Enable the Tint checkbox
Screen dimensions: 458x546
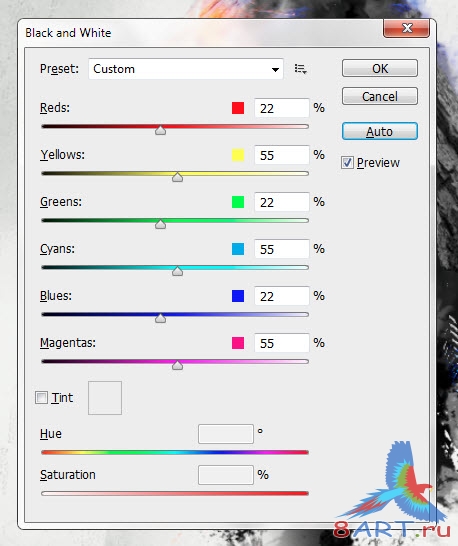[41, 397]
